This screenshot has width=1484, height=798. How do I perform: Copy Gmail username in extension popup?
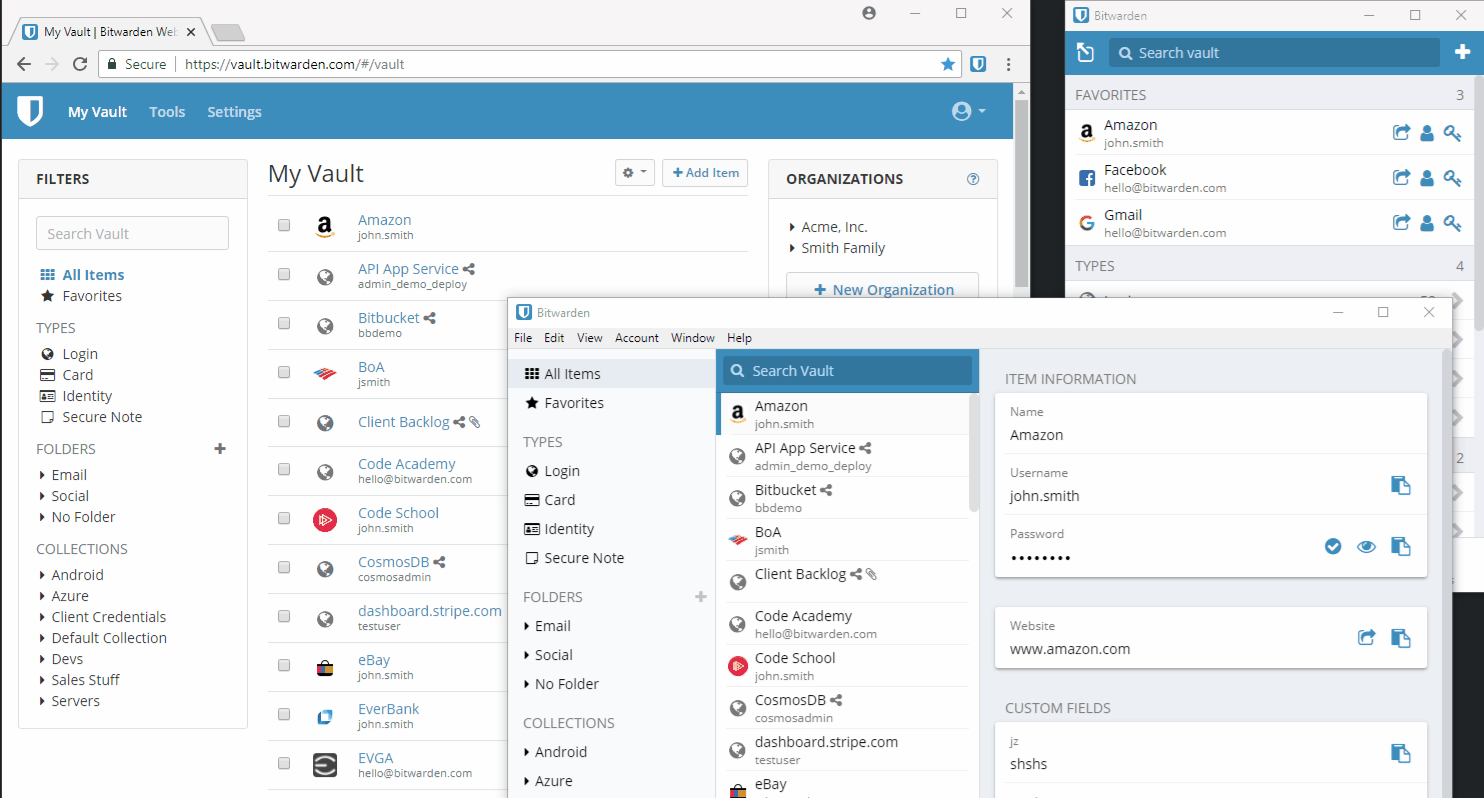tap(1428, 223)
